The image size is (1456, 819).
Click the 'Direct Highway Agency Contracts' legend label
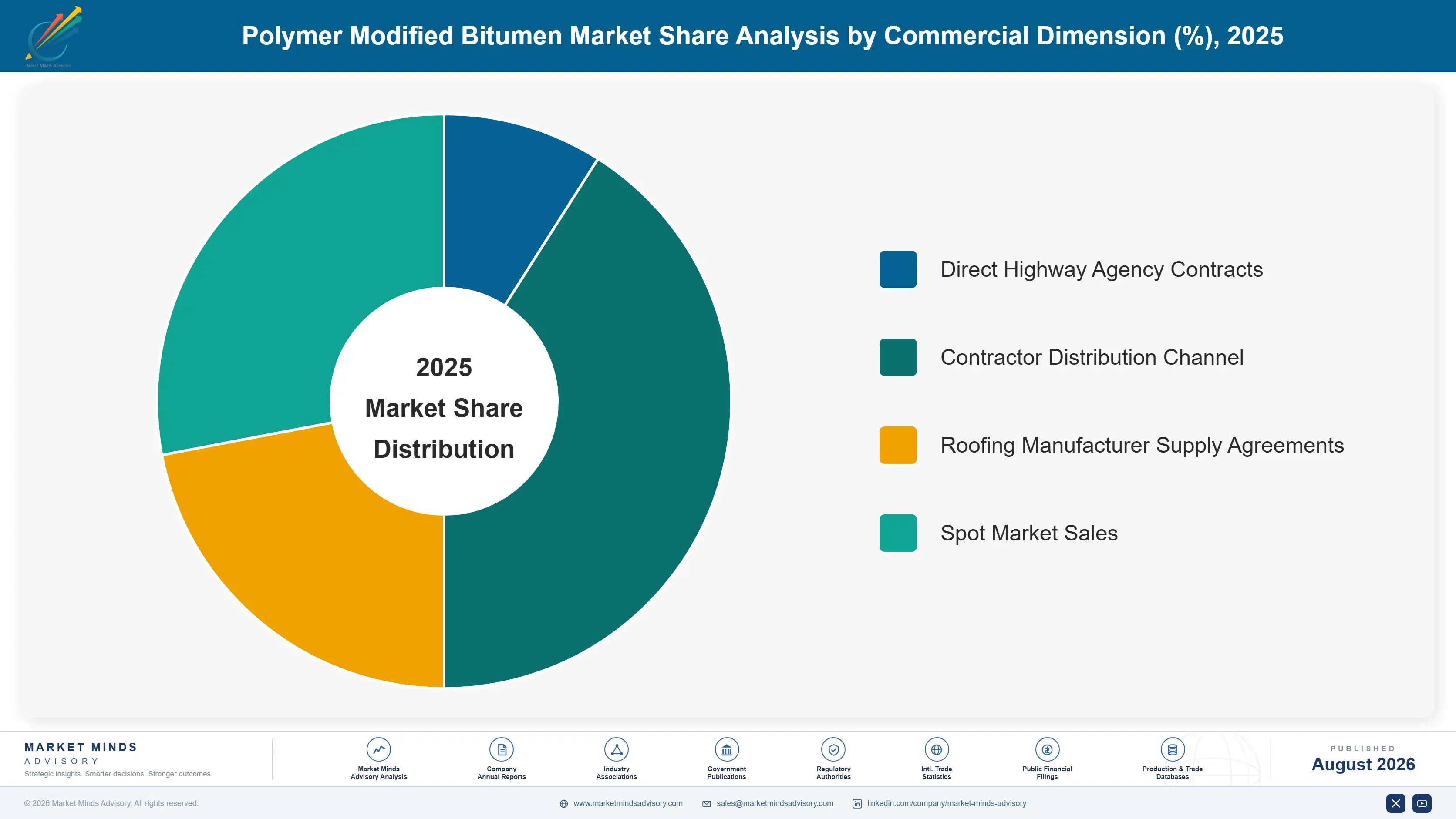click(x=1102, y=269)
